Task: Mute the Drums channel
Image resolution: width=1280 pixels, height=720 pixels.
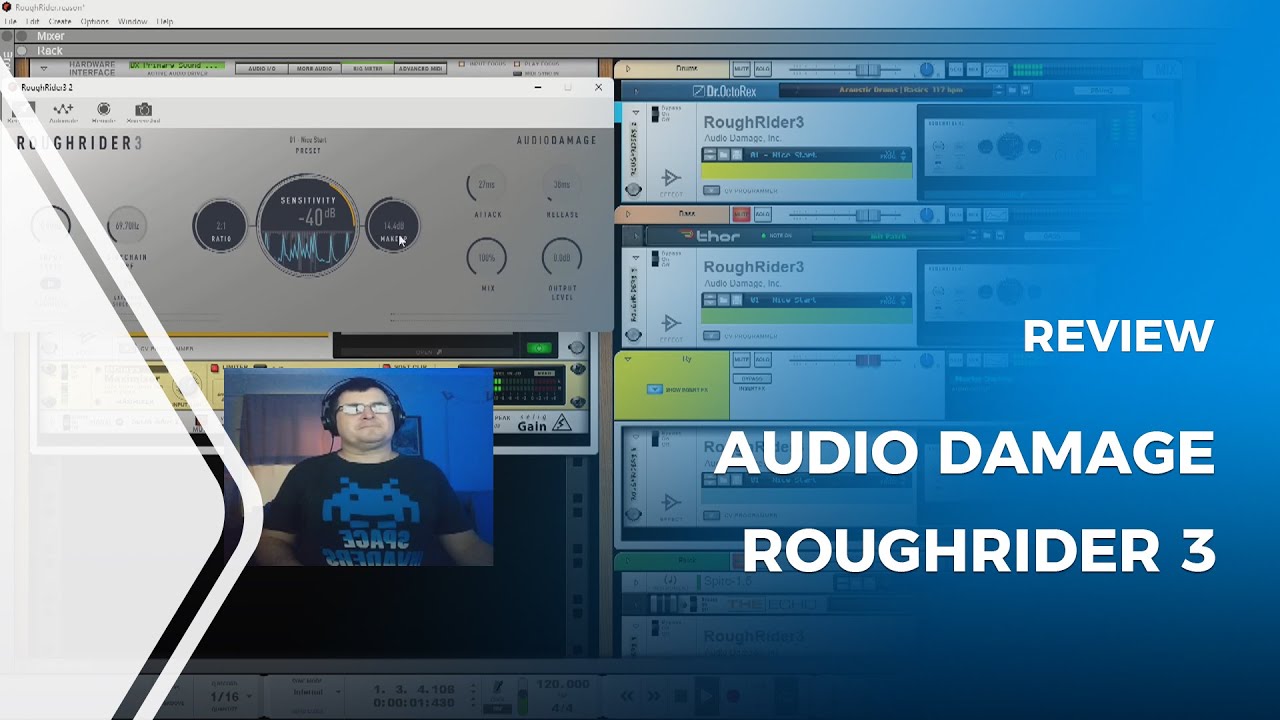Action: coord(741,69)
